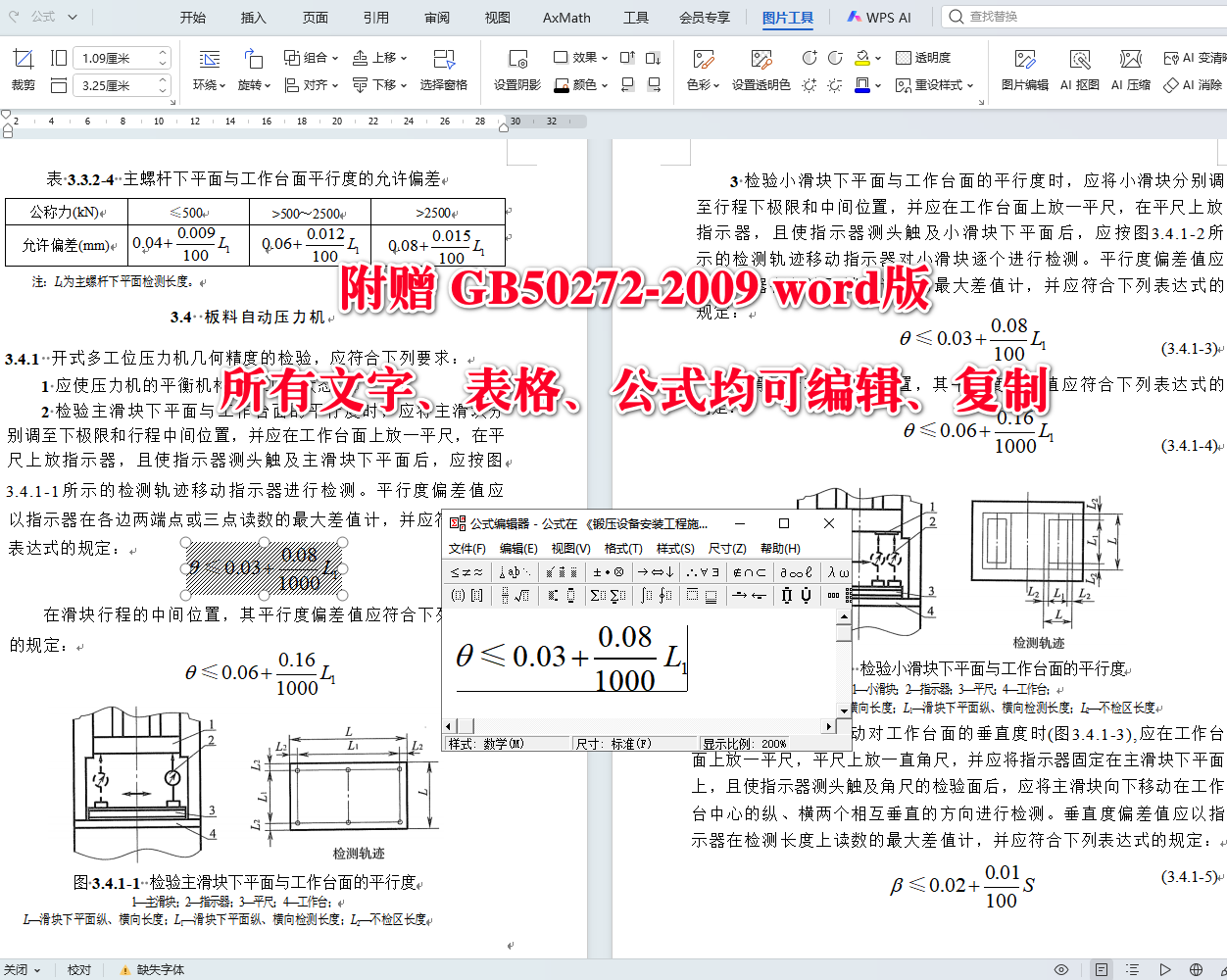Image resolution: width=1227 pixels, height=980 pixels.
Task: Select the hatched formula object in document
Action: point(264,567)
